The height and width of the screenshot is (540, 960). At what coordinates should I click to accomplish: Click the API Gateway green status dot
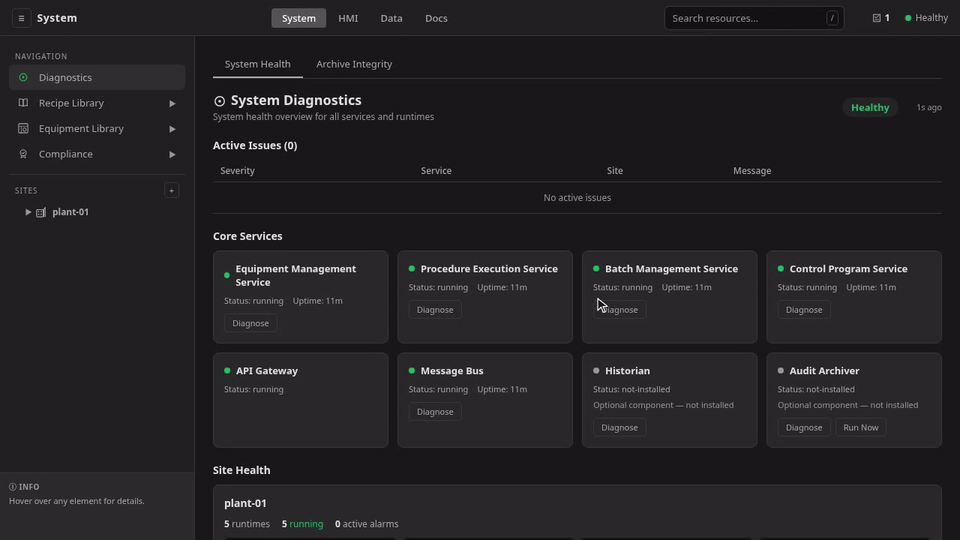(x=227, y=370)
